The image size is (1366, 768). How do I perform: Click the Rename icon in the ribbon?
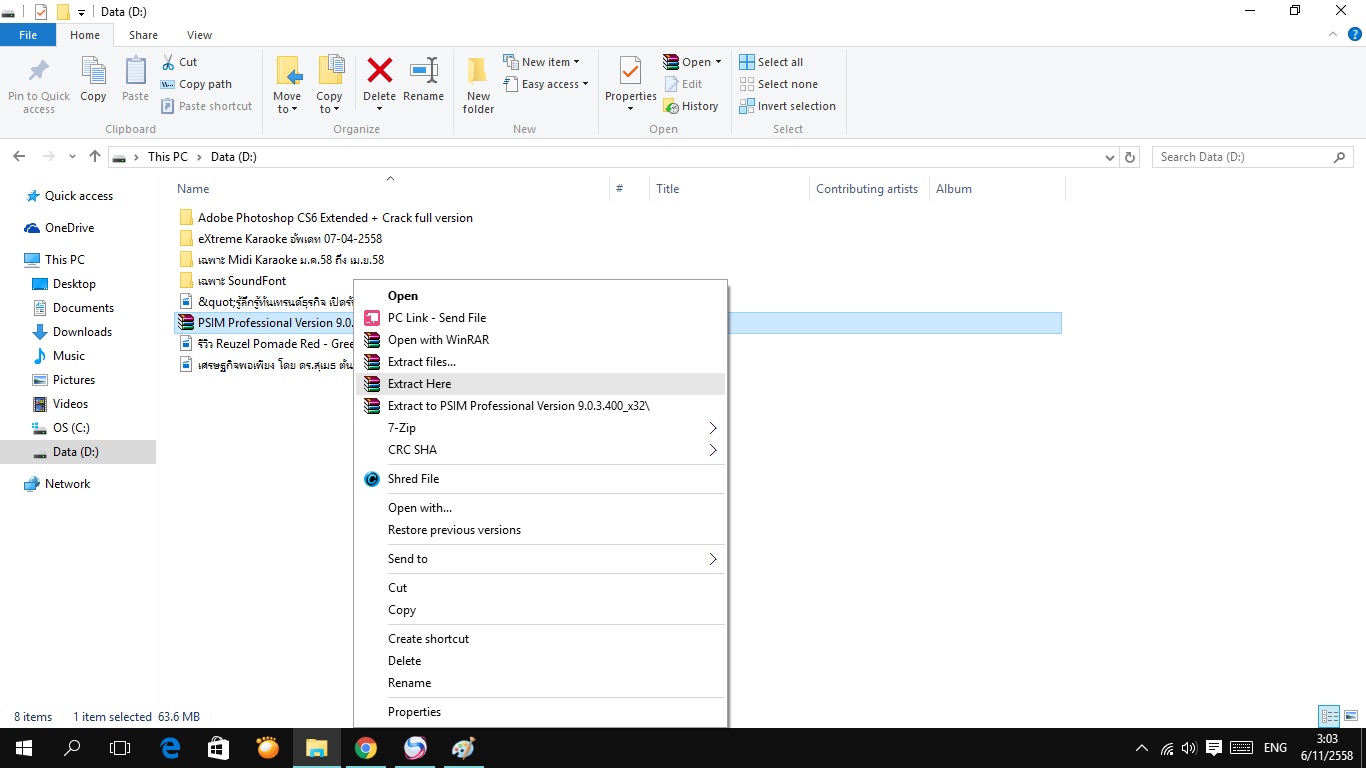pos(424,70)
